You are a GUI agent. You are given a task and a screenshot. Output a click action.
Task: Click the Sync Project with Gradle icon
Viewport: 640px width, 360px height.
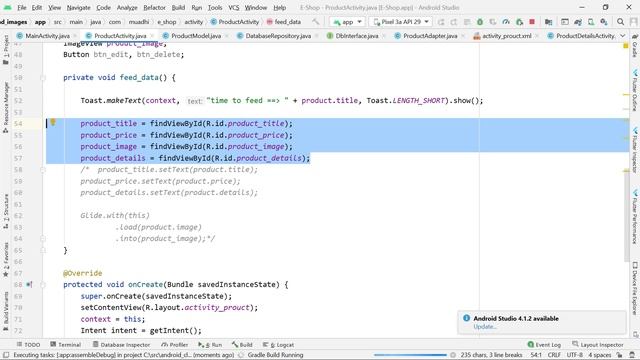(x=578, y=22)
